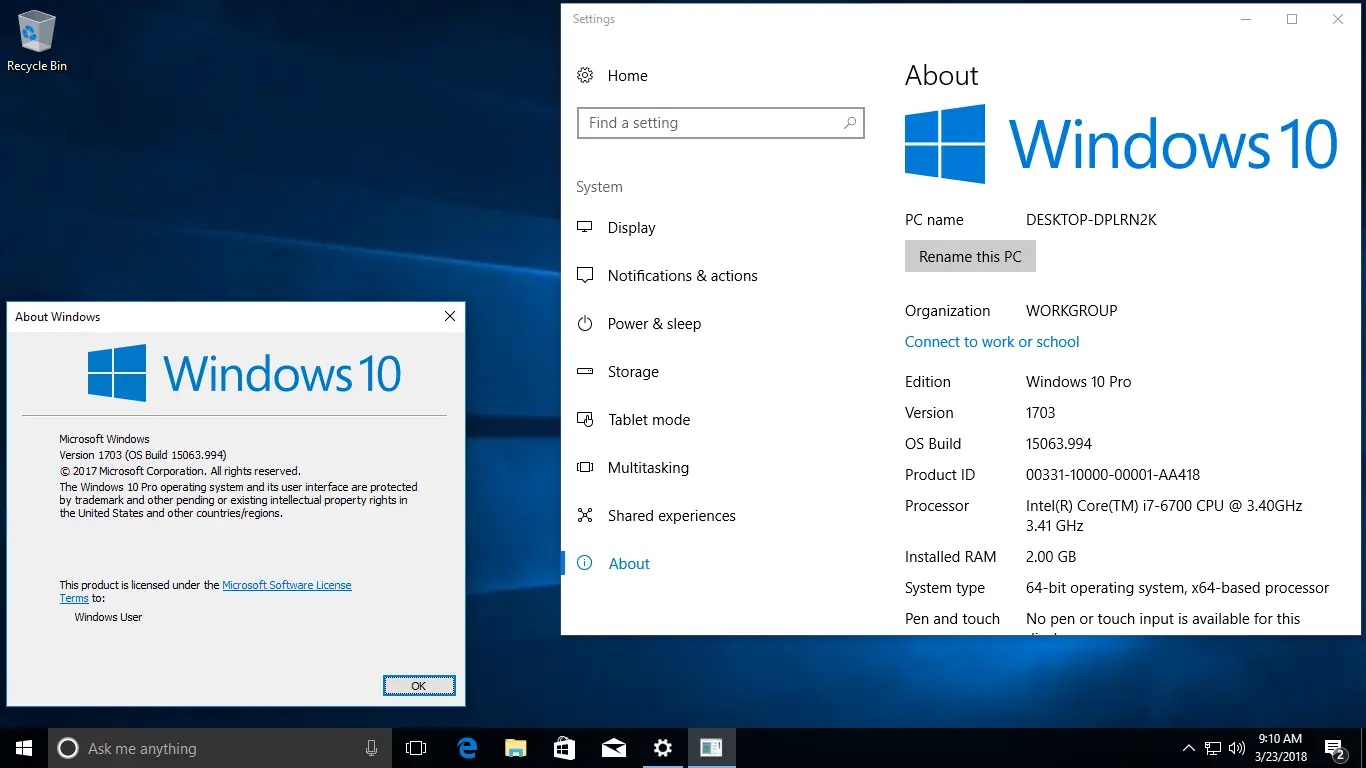Click the Cortana circle icon
This screenshot has width=1366, height=768.
tap(68, 748)
